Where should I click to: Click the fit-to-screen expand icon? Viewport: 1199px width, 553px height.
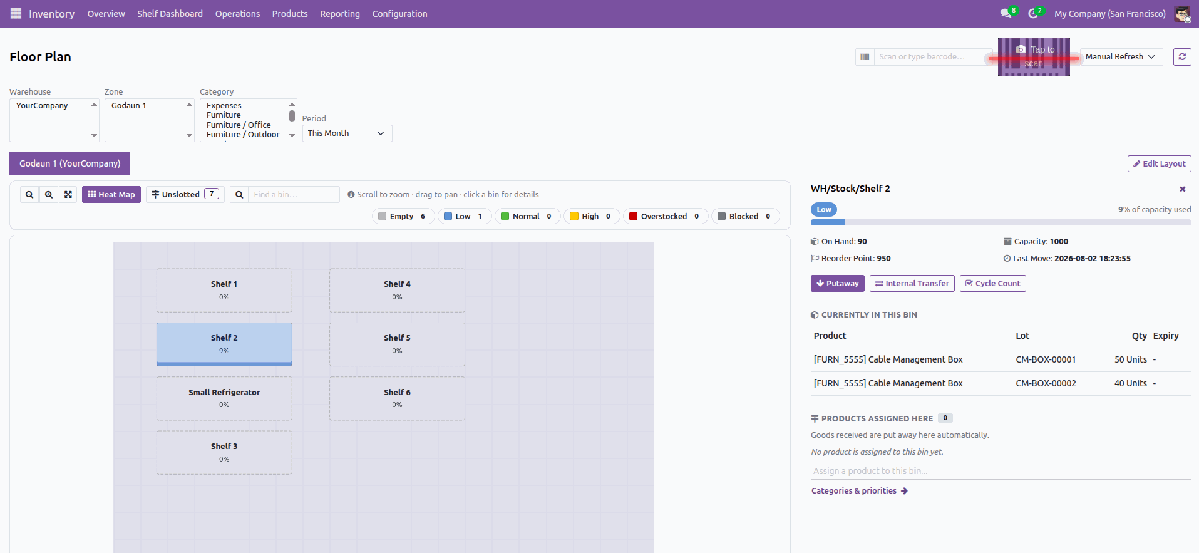coord(68,195)
